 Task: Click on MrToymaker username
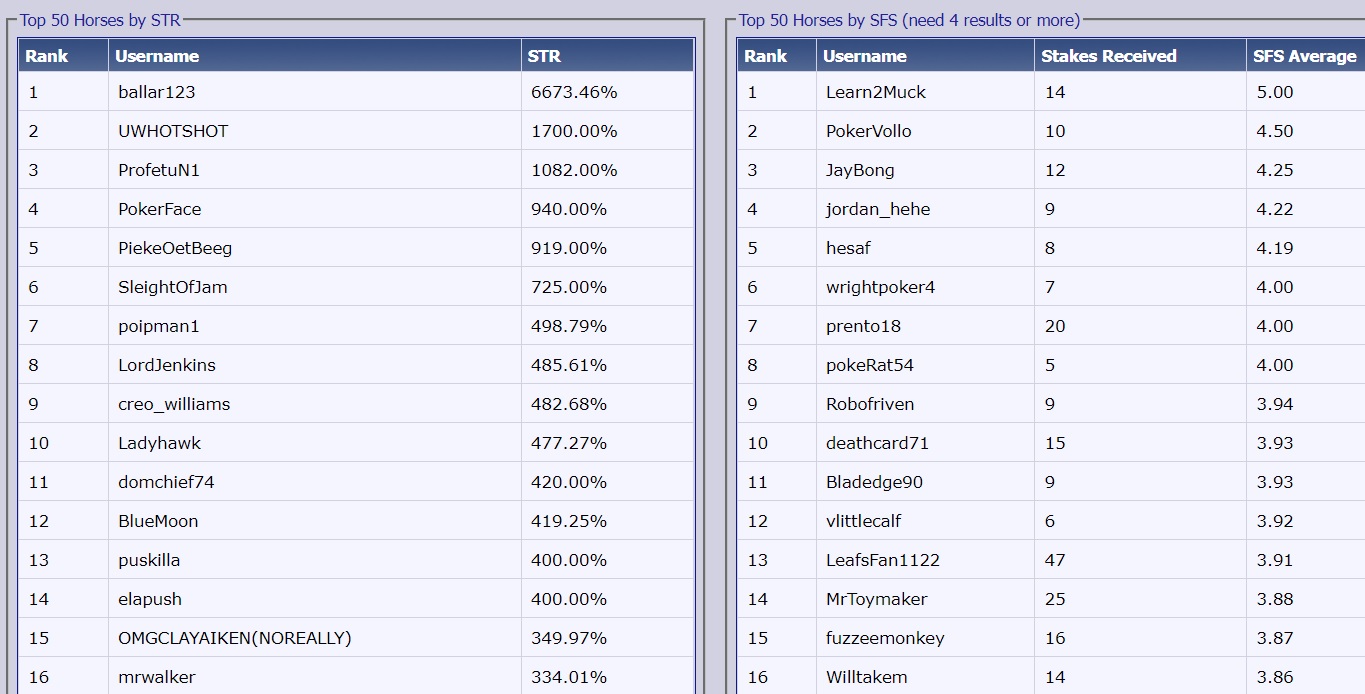pos(877,599)
